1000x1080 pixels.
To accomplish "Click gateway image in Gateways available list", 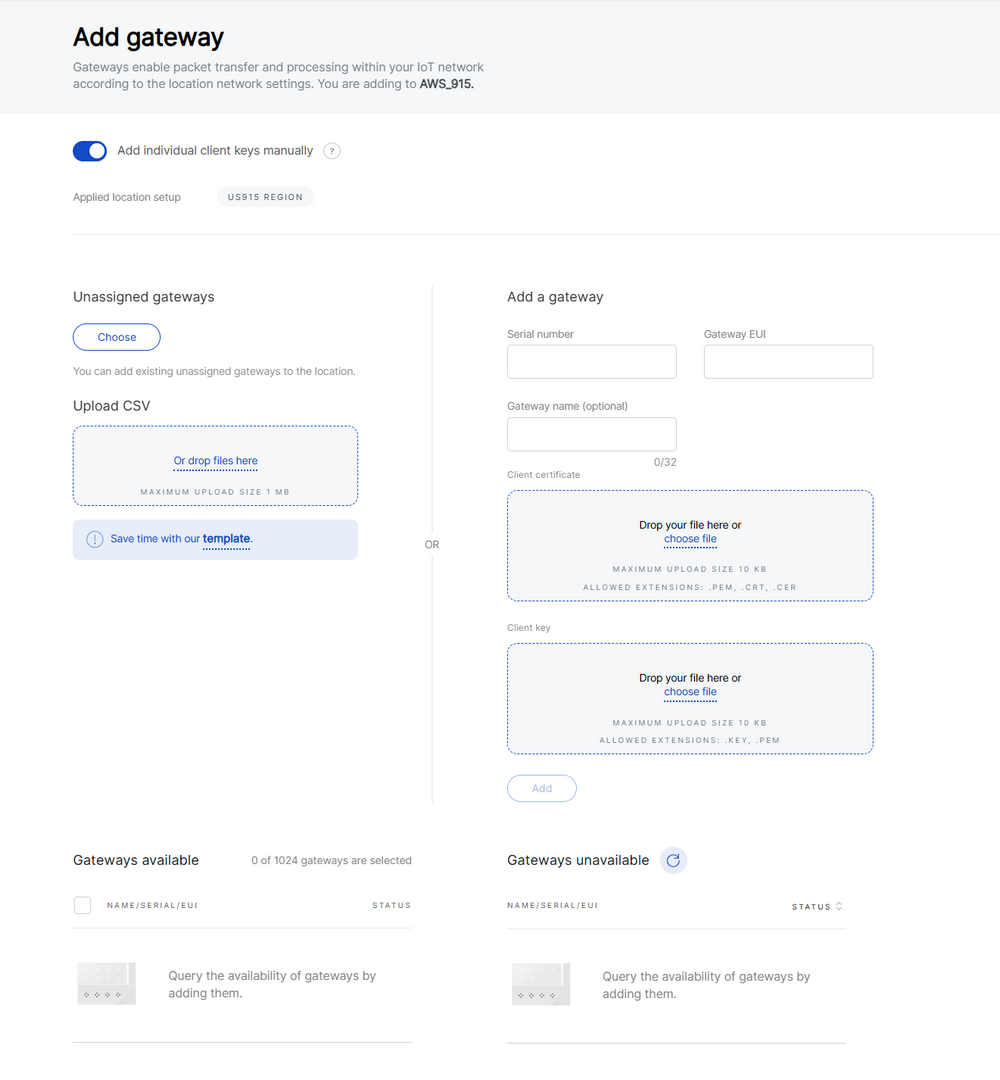I will pyautogui.click(x=106, y=984).
